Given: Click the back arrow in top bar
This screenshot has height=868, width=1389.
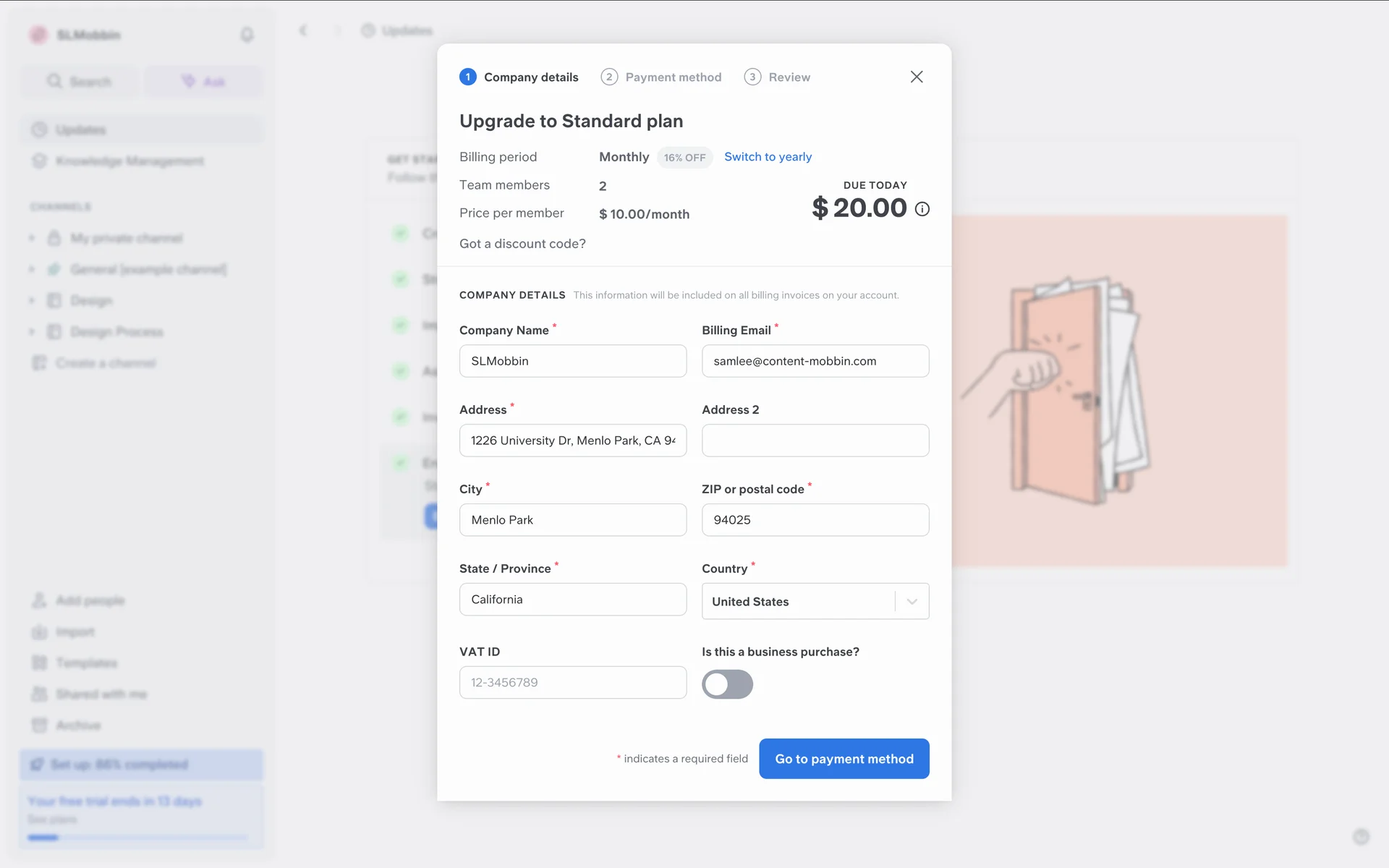Looking at the screenshot, I should (x=303, y=30).
